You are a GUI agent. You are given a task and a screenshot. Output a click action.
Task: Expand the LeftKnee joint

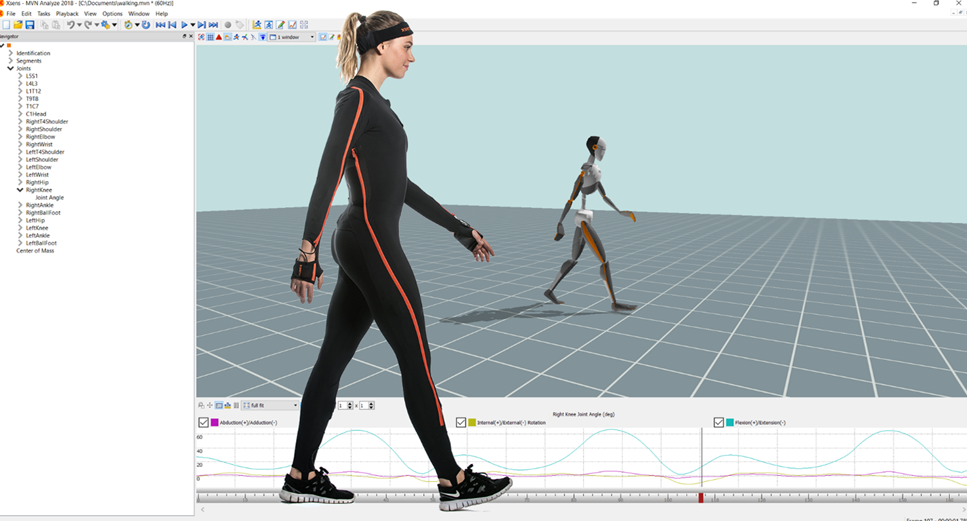20,228
